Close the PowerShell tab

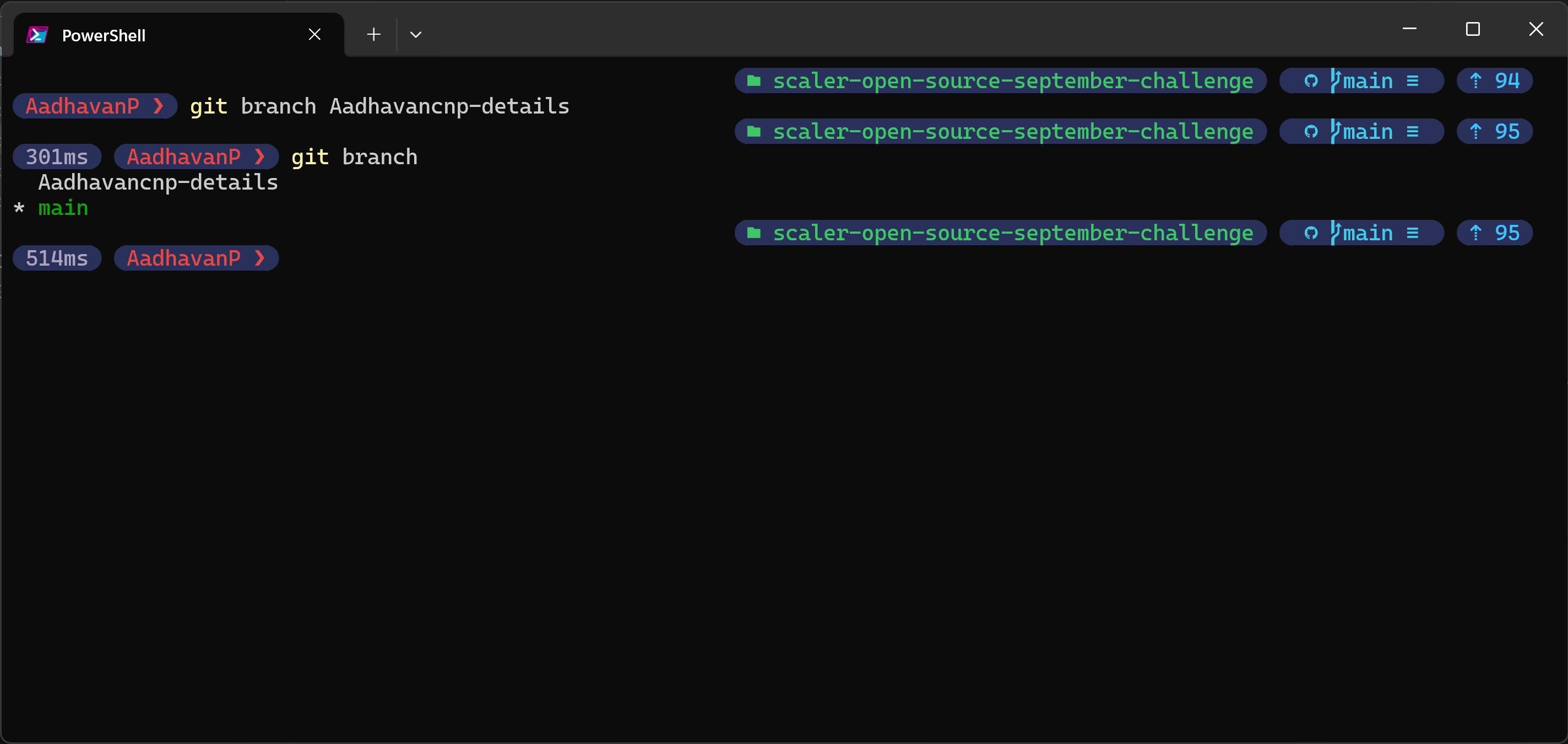tap(314, 34)
